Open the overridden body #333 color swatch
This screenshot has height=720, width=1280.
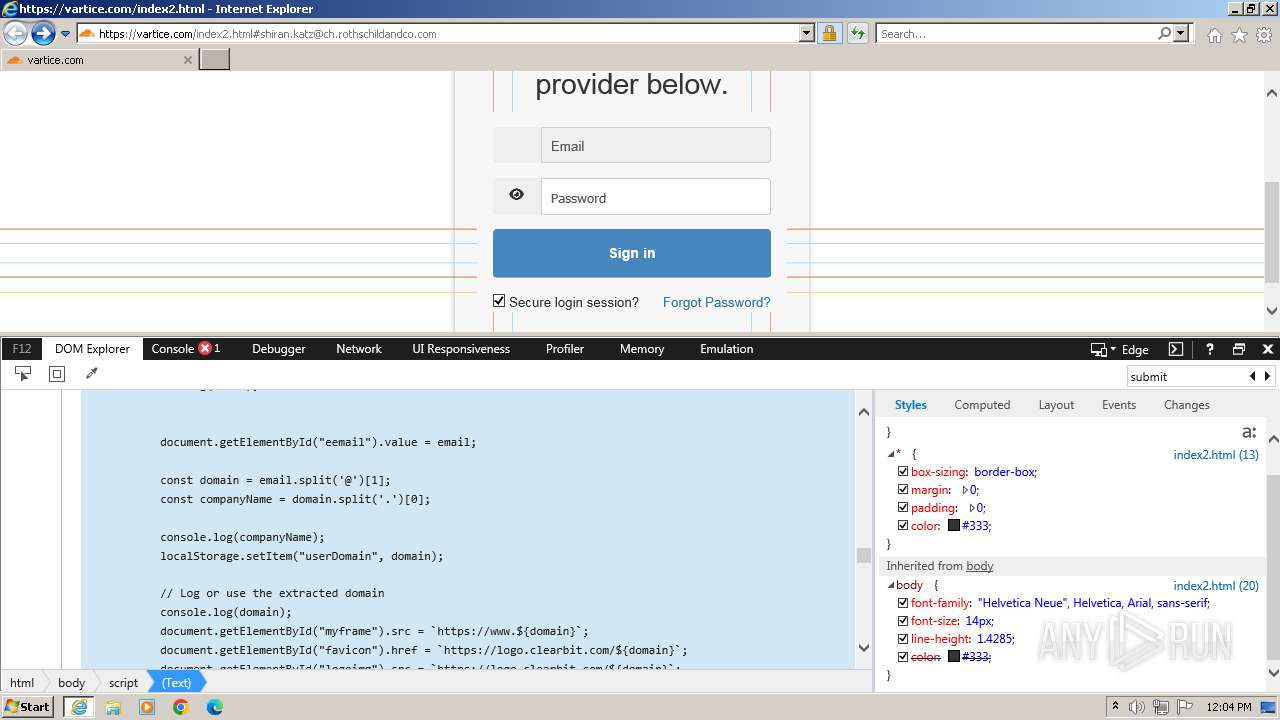click(954, 657)
